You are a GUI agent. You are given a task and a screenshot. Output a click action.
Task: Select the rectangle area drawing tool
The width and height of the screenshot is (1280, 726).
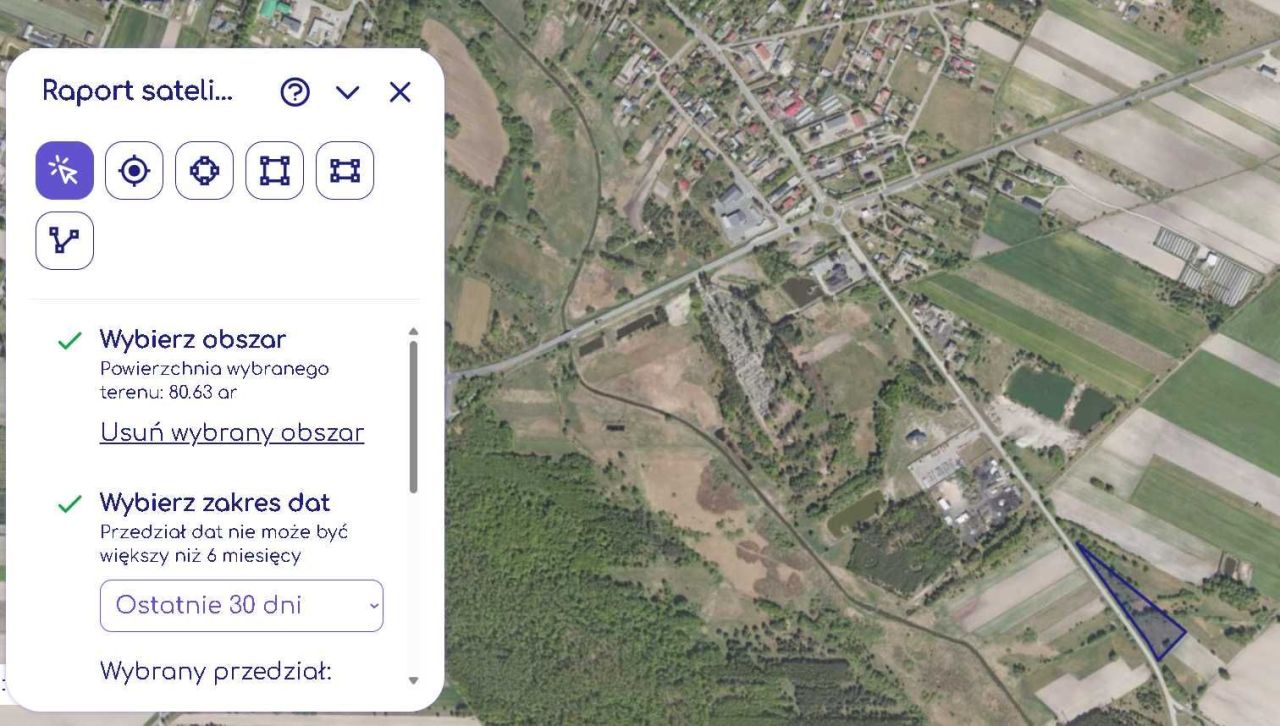pyautogui.click(x=345, y=171)
